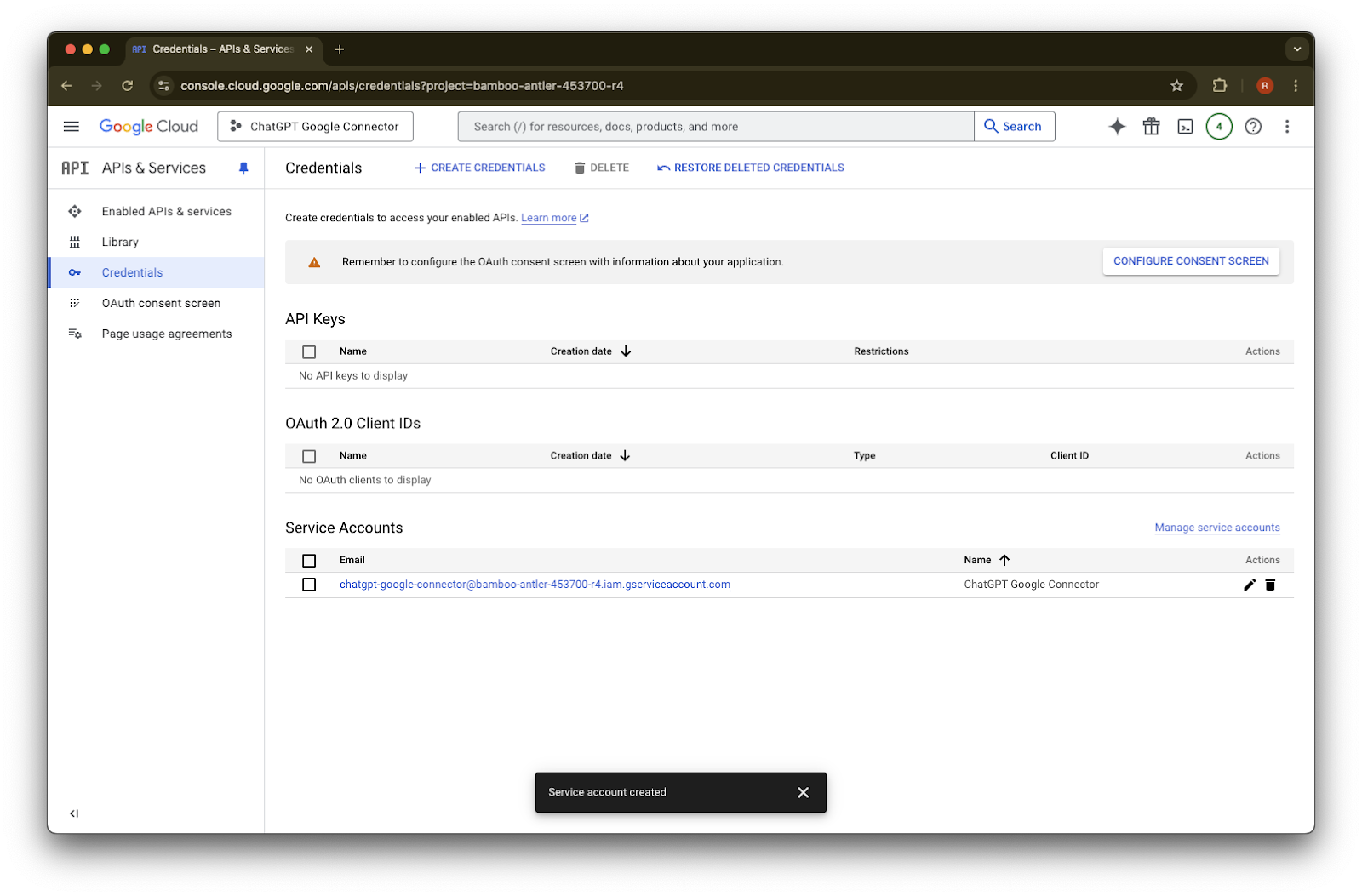Close the Credentials browser tab
The image size is (1362, 896).
pyautogui.click(x=309, y=49)
